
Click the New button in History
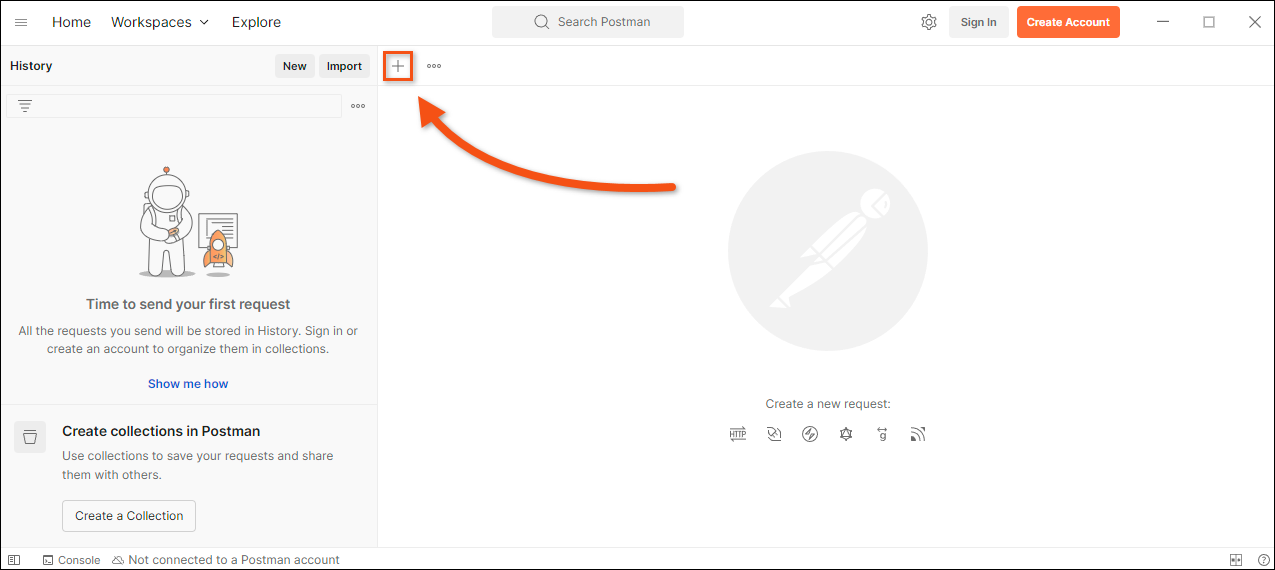295,66
